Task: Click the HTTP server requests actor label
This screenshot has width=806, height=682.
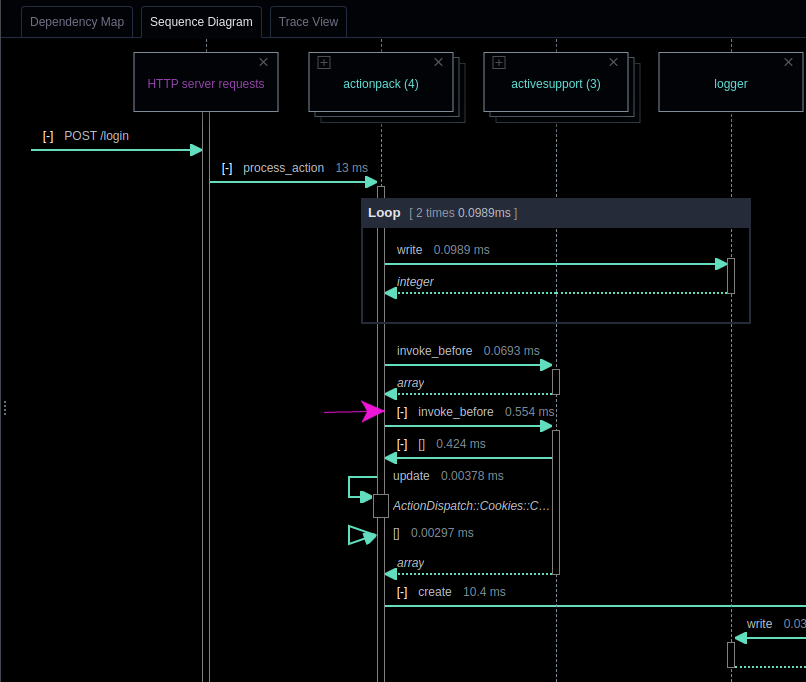Action: tap(206, 84)
